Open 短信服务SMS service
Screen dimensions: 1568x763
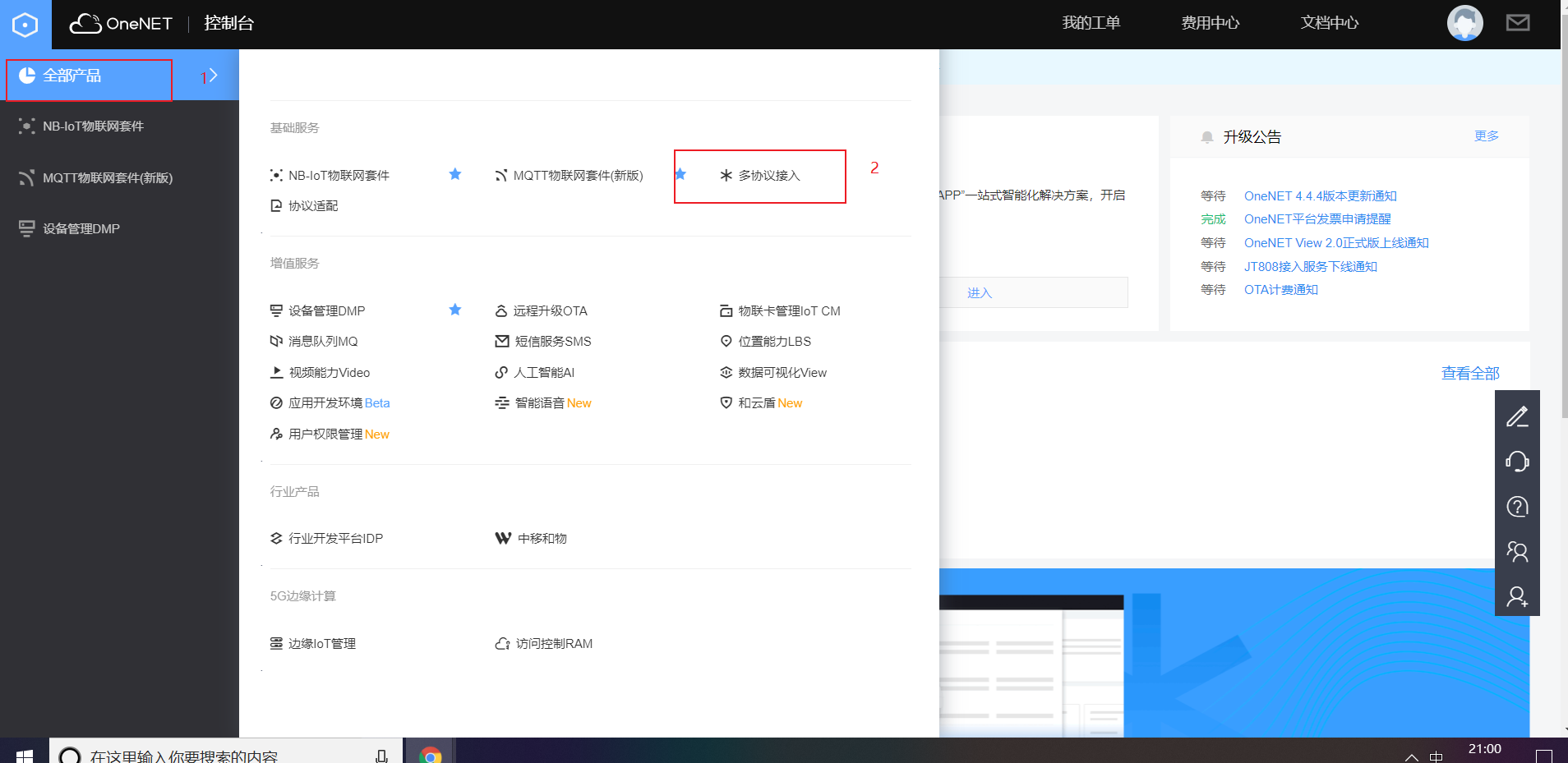552,342
